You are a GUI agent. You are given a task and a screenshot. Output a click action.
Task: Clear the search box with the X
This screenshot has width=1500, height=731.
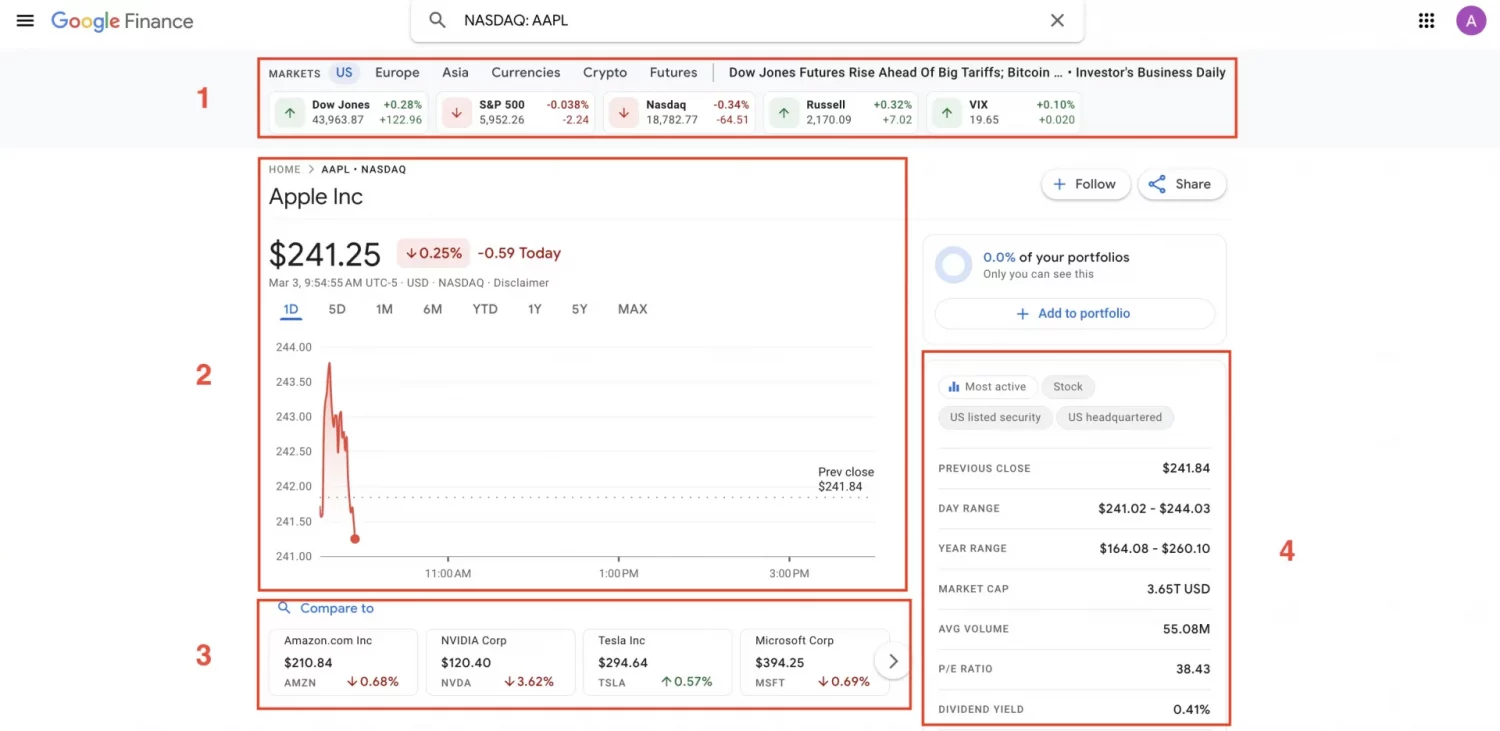tap(1057, 20)
